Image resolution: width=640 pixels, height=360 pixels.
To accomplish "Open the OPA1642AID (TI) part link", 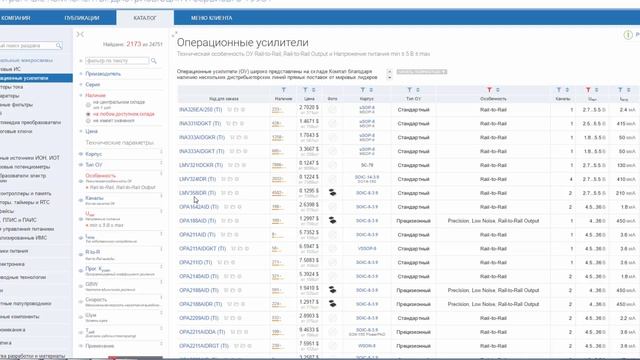I will tap(199, 207).
